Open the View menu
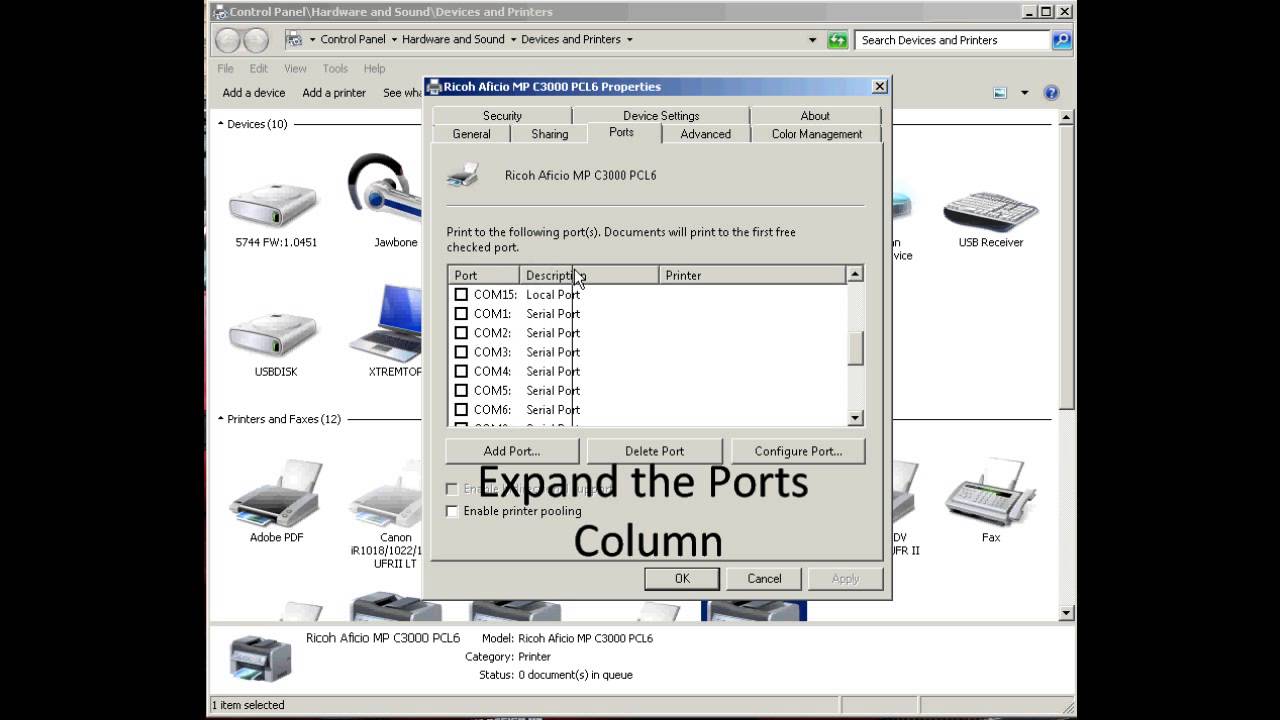 tap(295, 69)
